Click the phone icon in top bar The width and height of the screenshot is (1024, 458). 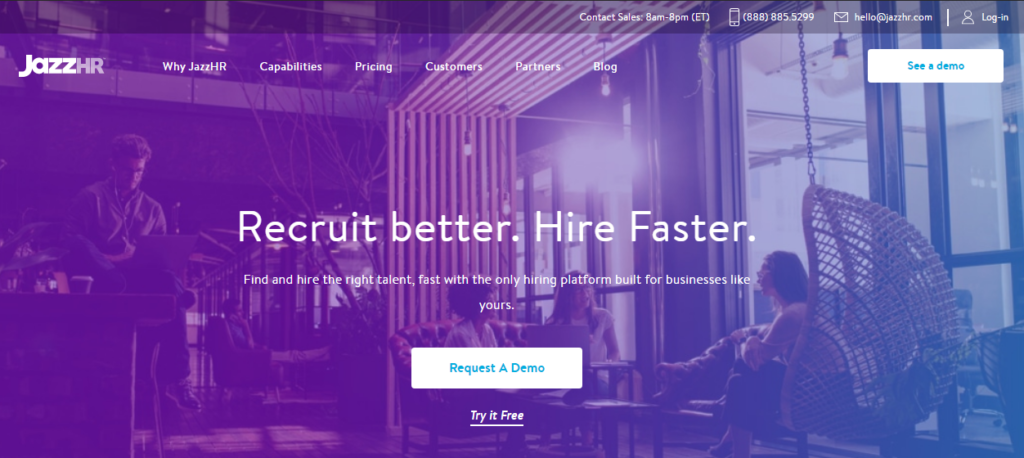point(734,17)
